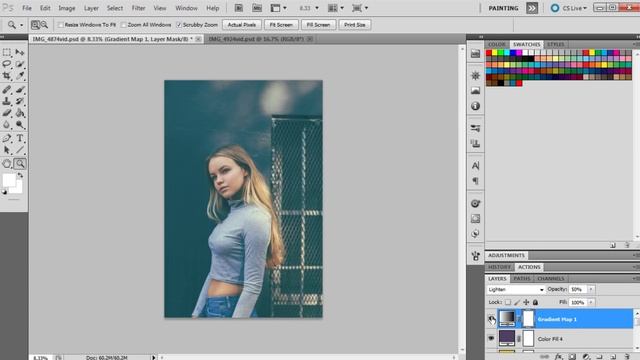Expand more workspaces chevron
The height and width of the screenshot is (360, 640).
pyautogui.click(x=532, y=8)
